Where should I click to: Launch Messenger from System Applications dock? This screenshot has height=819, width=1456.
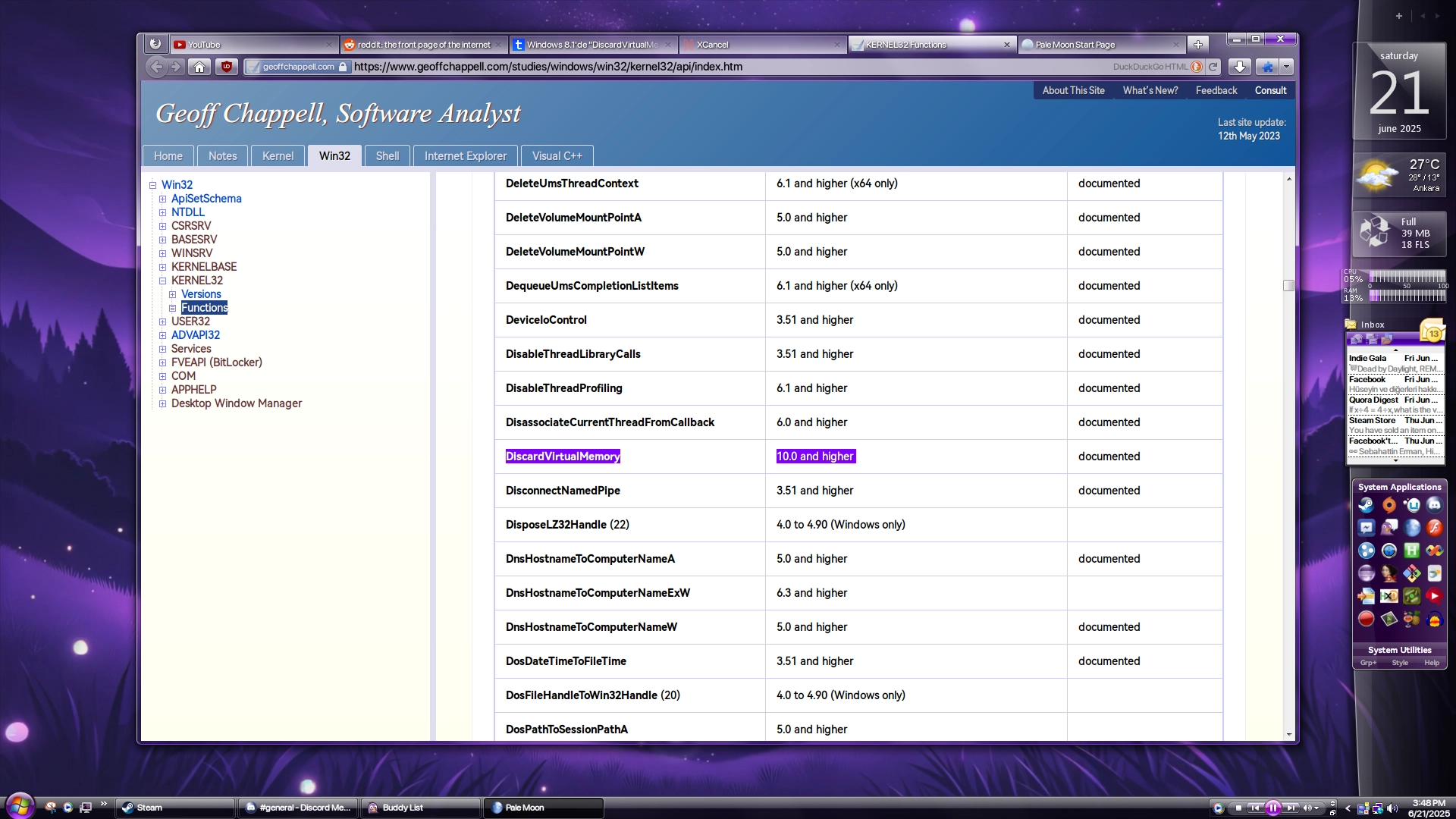coord(1367,528)
